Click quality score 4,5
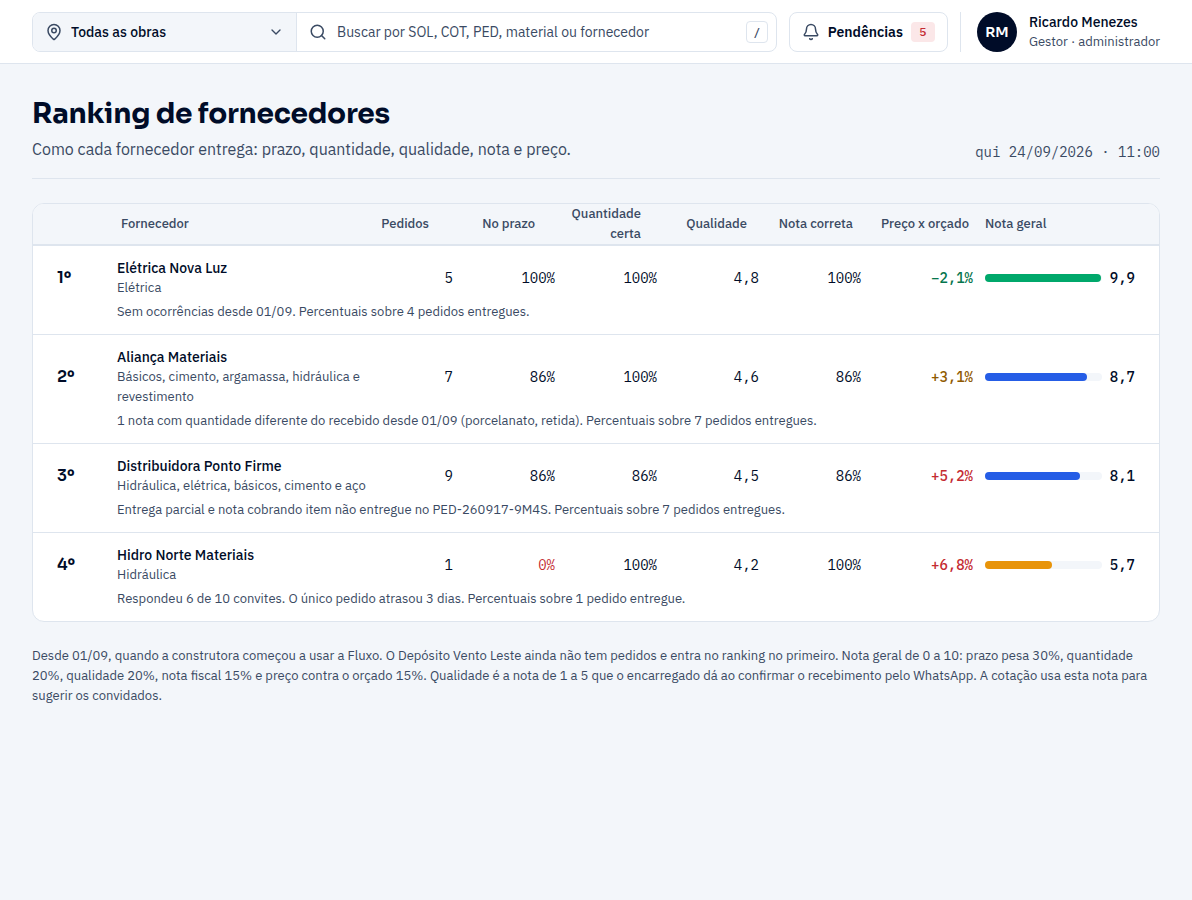 coord(746,476)
